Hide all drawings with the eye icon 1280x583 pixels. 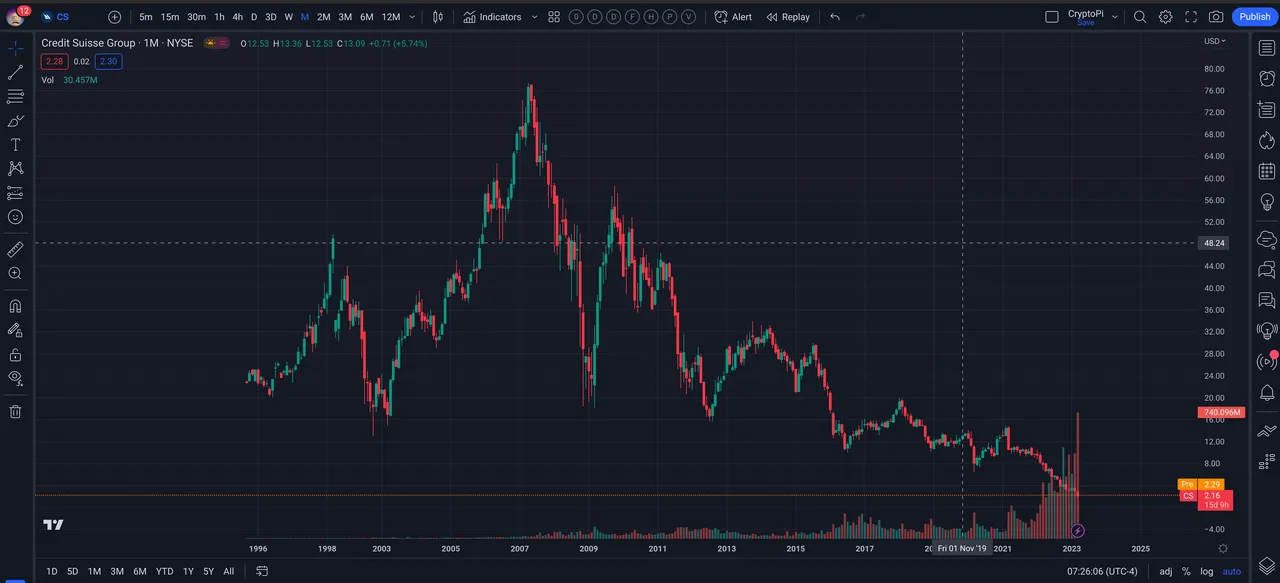[x=15, y=378]
